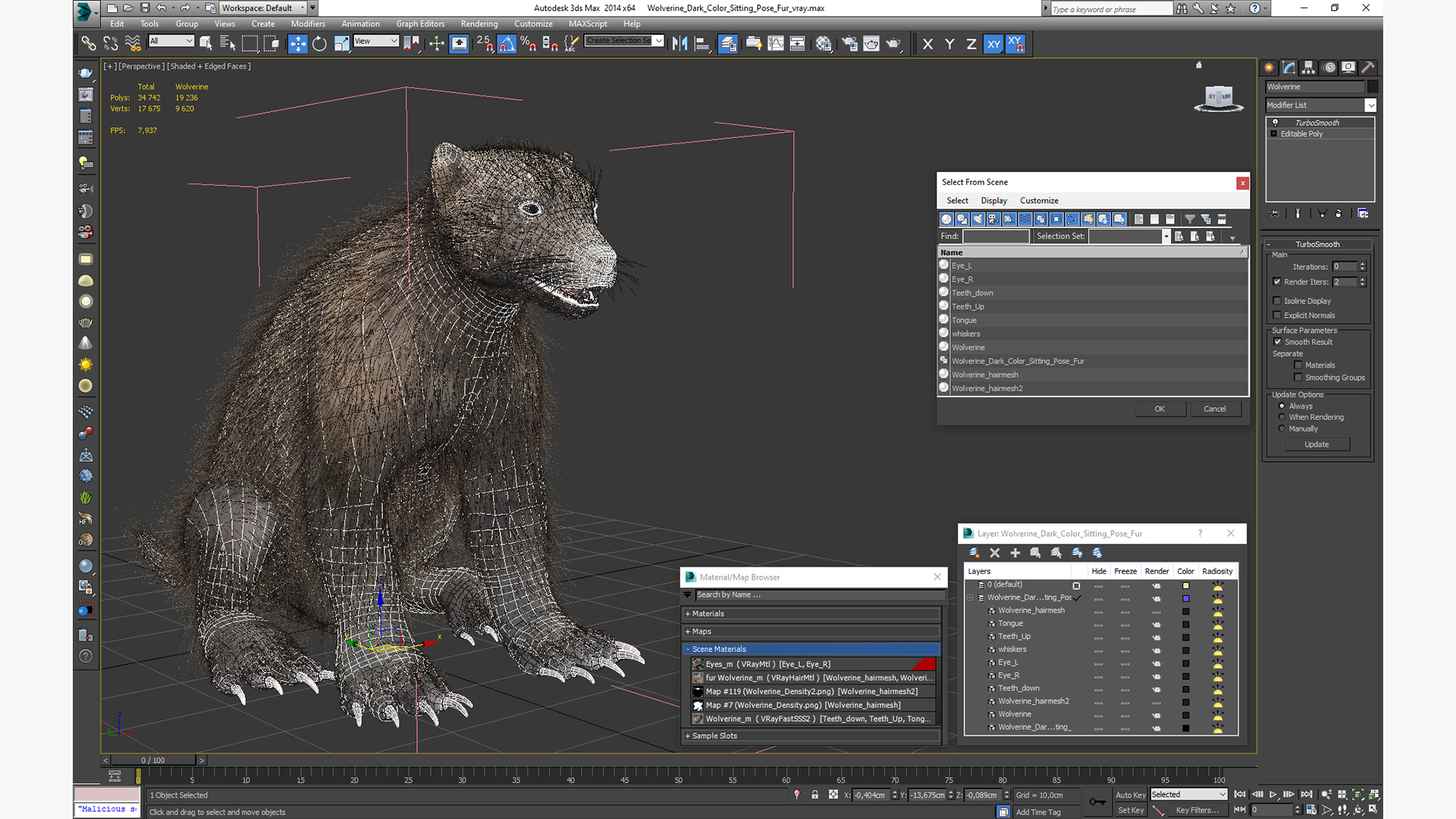The height and width of the screenshot is (819, 1456).
Task: Click the Auto Key button
Action: (1130, 795)
